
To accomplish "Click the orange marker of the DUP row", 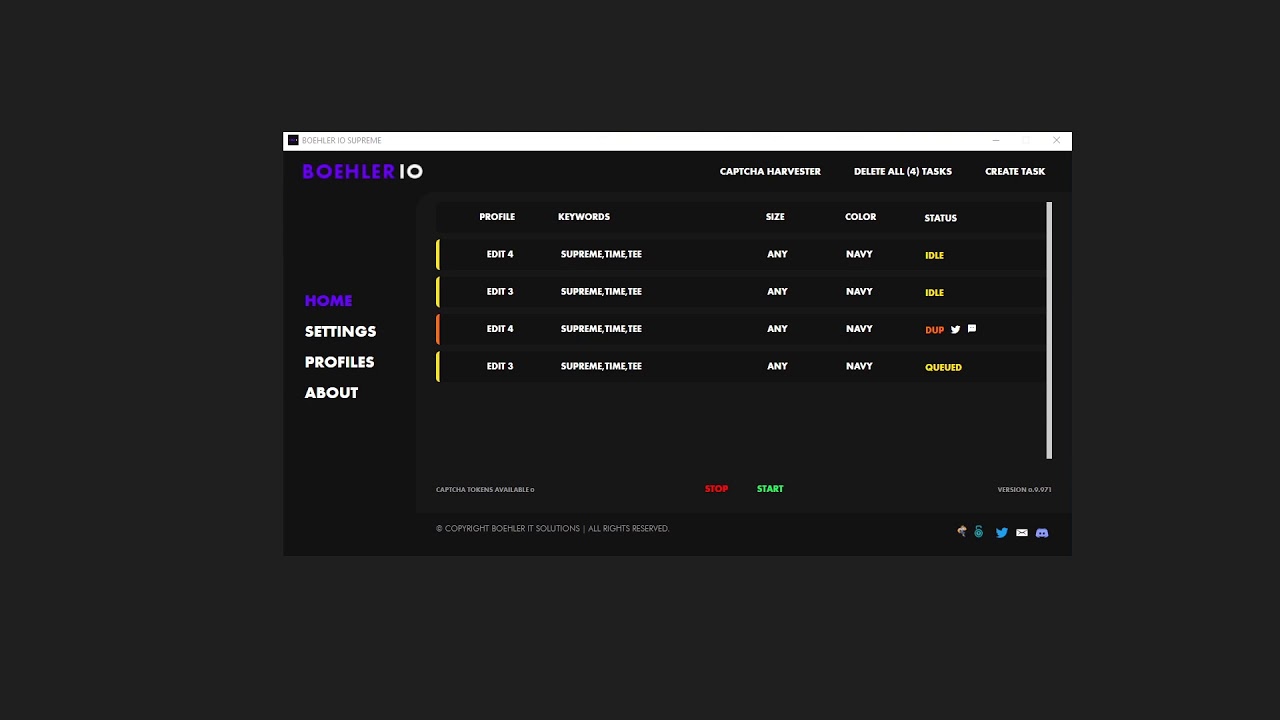I will [x=438, y=329].
